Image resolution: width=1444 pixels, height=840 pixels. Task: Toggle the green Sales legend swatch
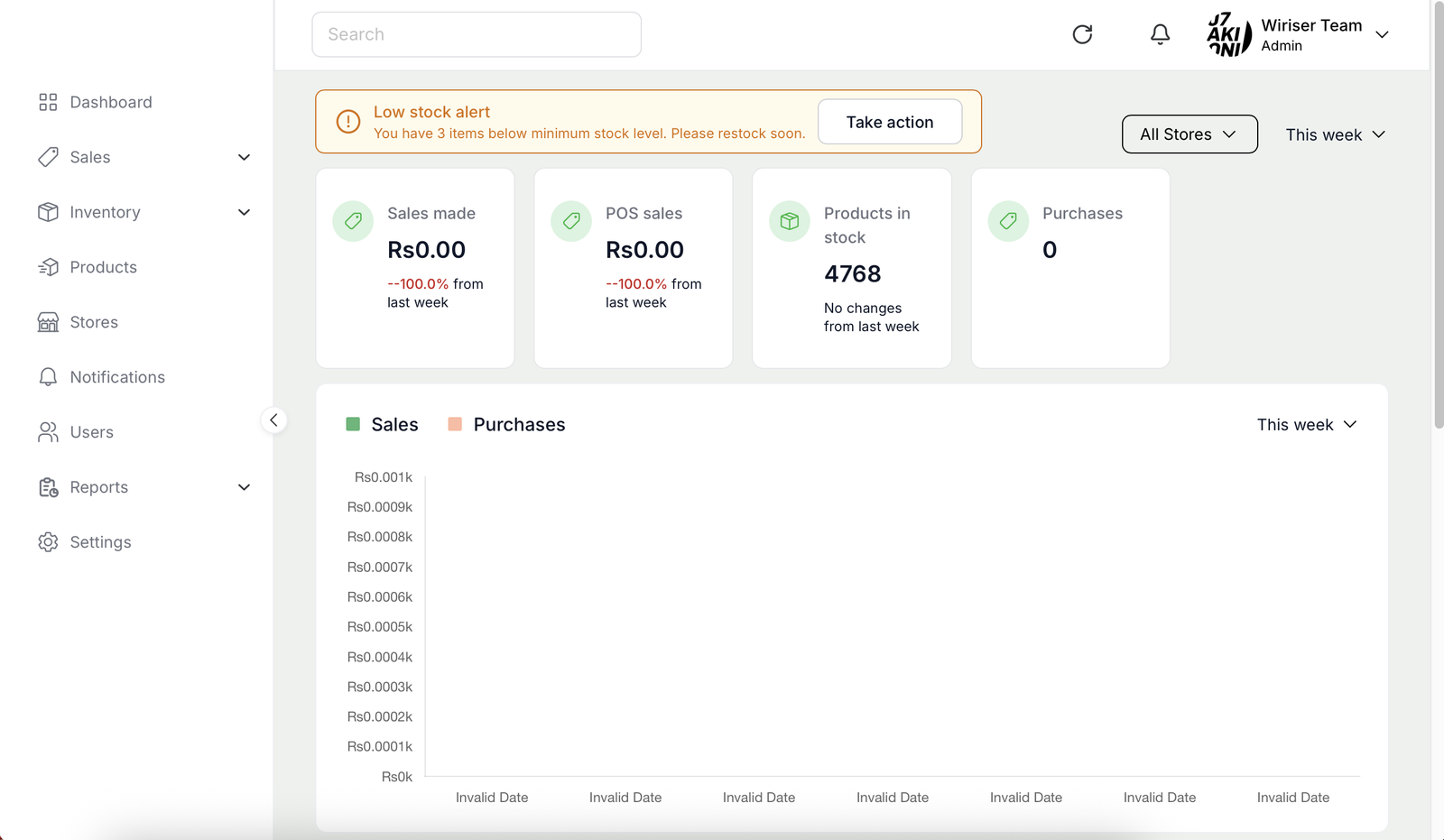click(x=353, y=424)
